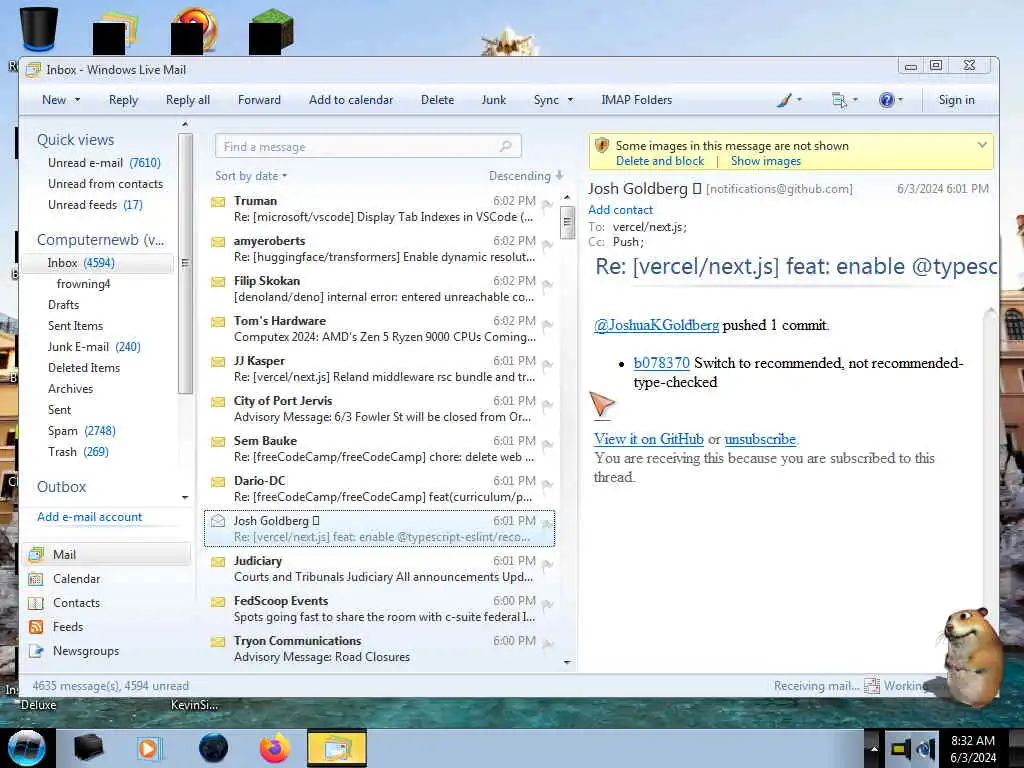1024x768 pixels.
Task: Click the envelope icon of Tom's Hardware email
Action: [x=218, y=322]
